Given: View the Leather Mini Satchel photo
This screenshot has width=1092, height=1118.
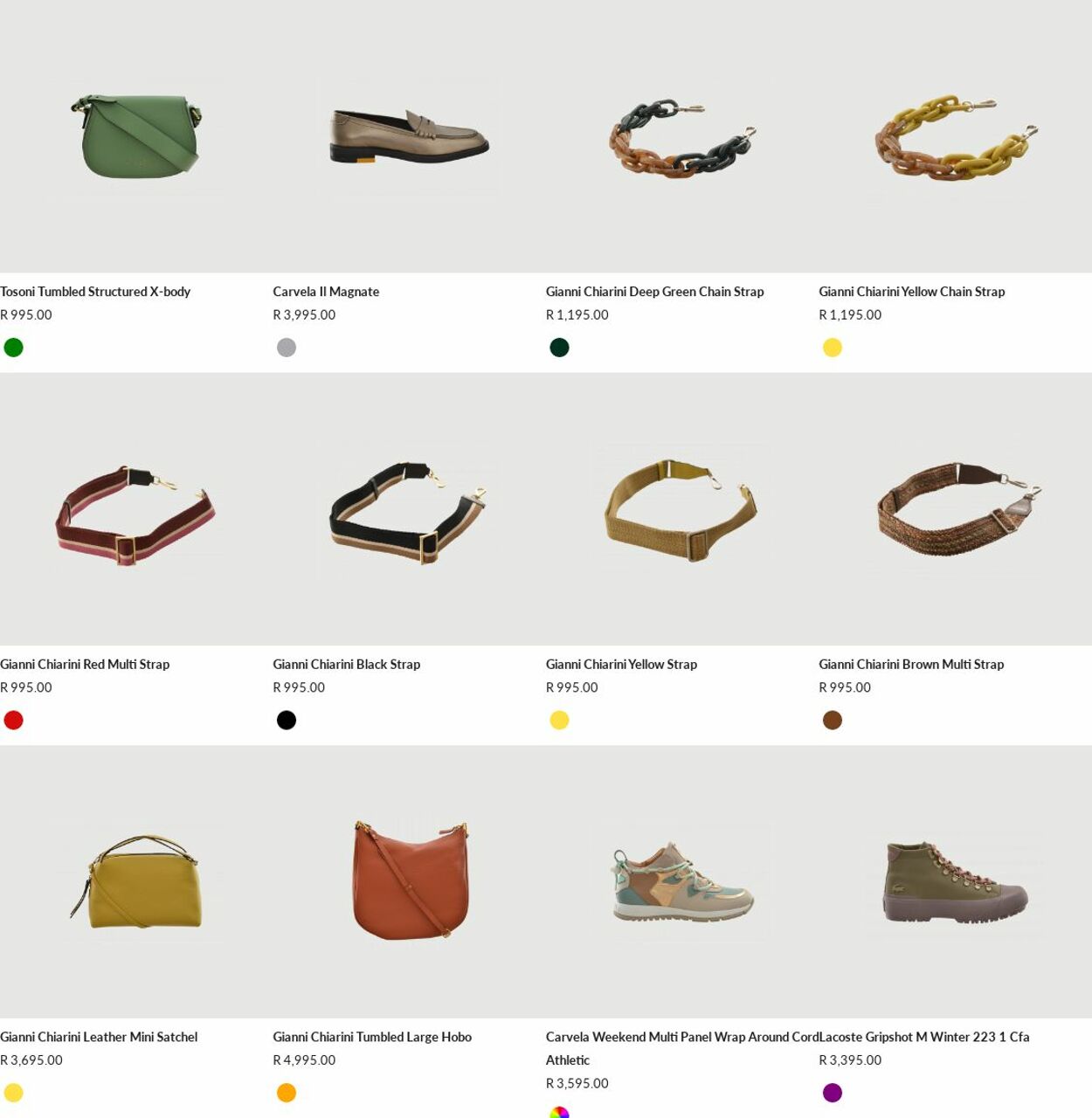Looking at the screenshot, I should [136, 882].
